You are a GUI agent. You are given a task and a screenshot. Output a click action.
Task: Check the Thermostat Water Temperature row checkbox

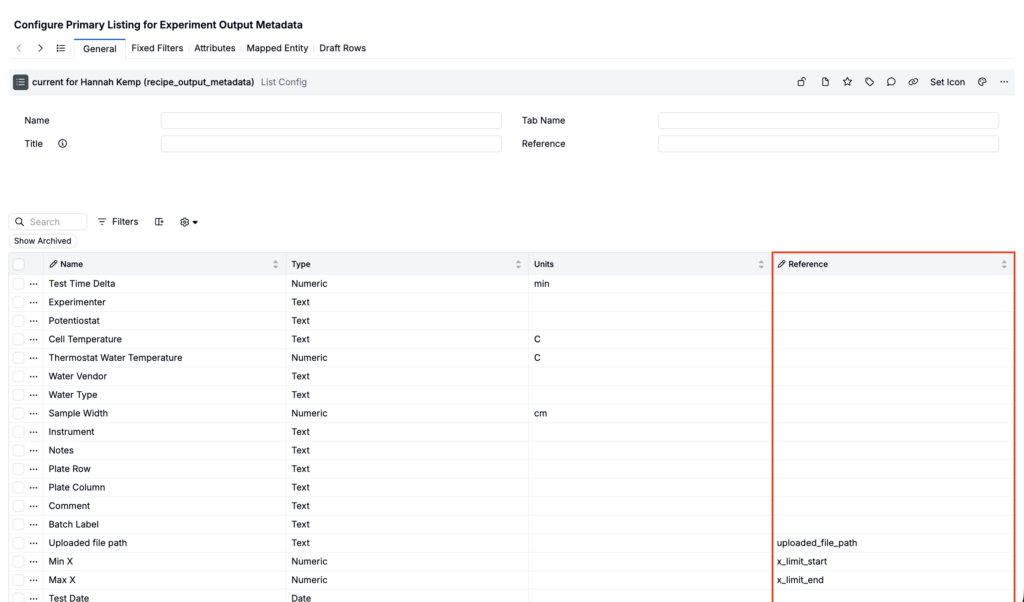(x=18, y=358)
